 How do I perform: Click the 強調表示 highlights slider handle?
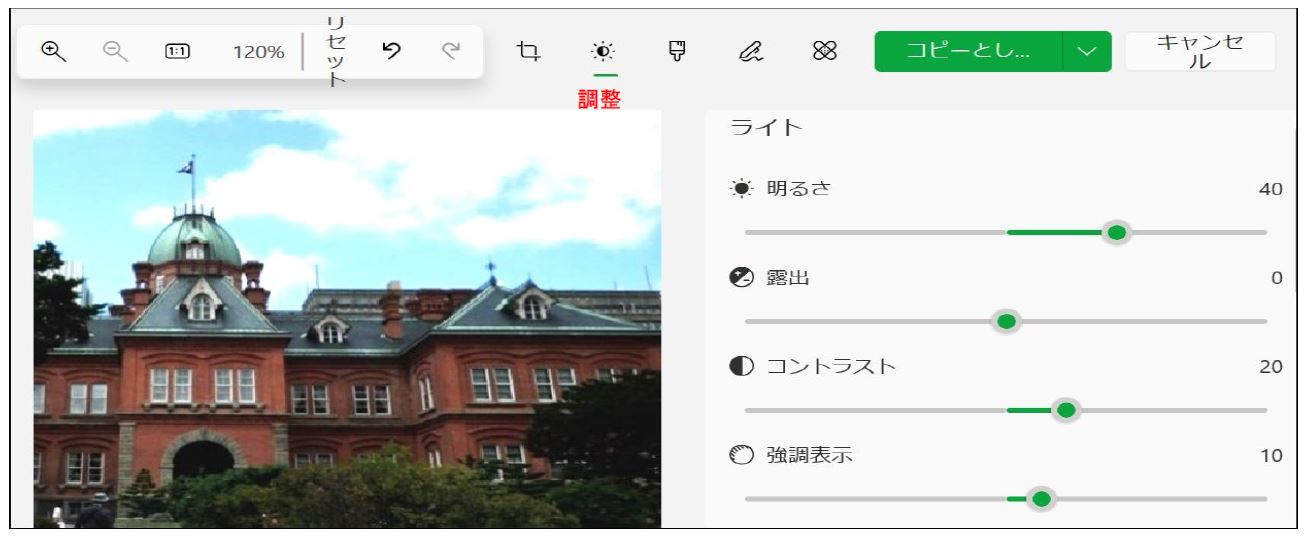1041,499
